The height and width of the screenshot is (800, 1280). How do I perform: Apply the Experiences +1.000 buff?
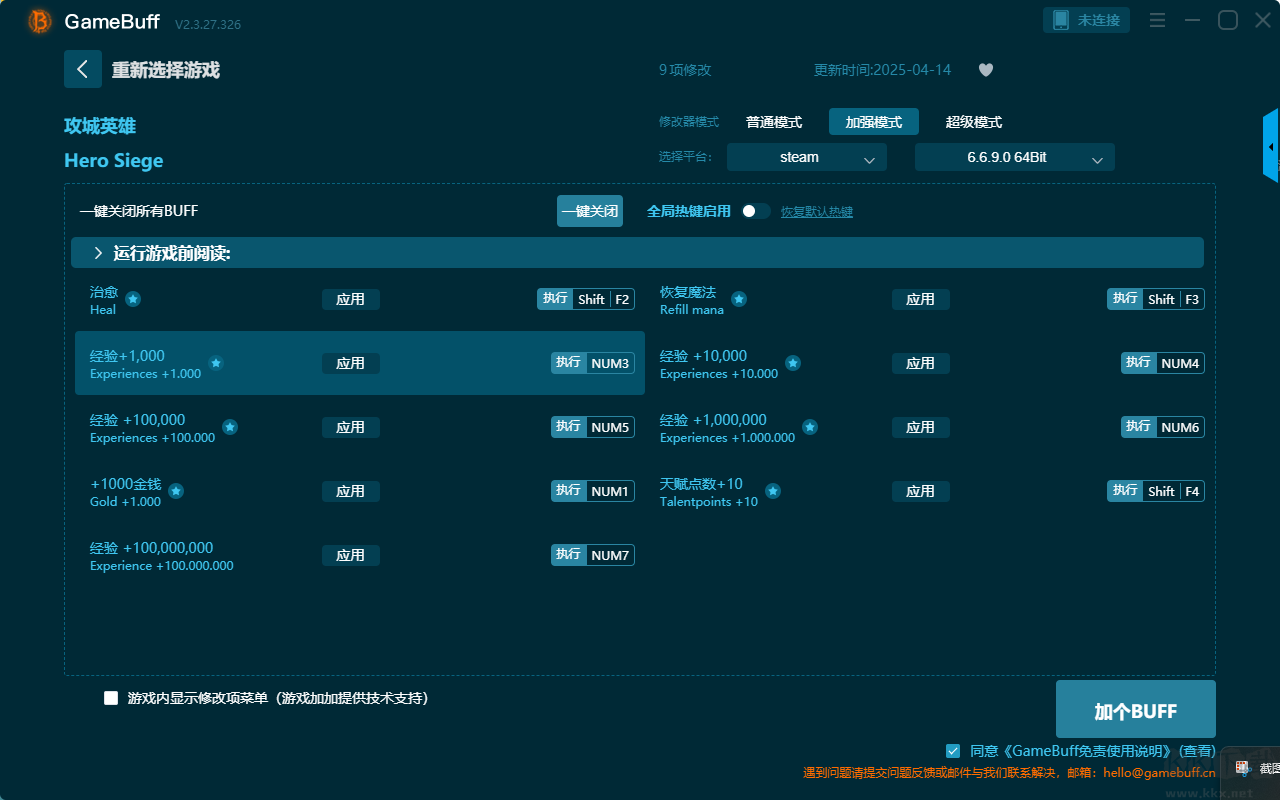(351, 363)
